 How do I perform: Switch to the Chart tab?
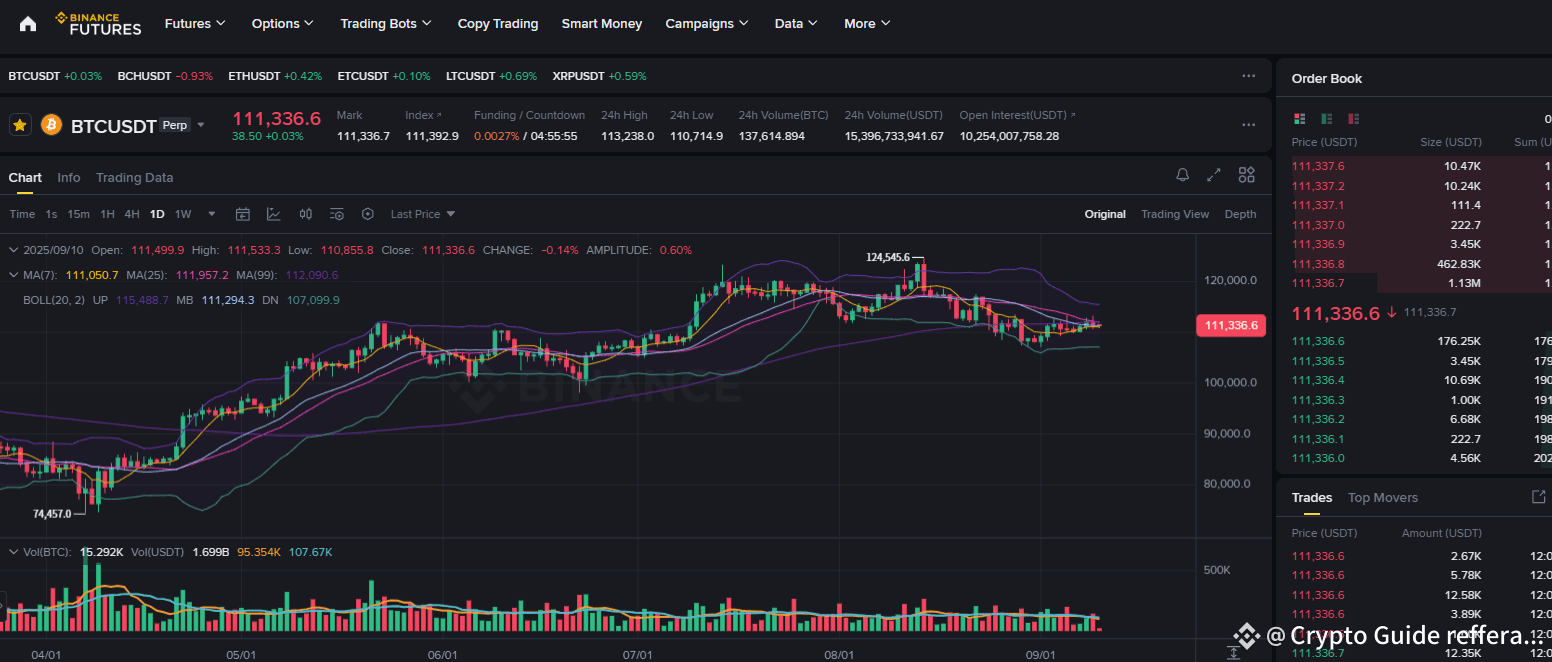25,177
